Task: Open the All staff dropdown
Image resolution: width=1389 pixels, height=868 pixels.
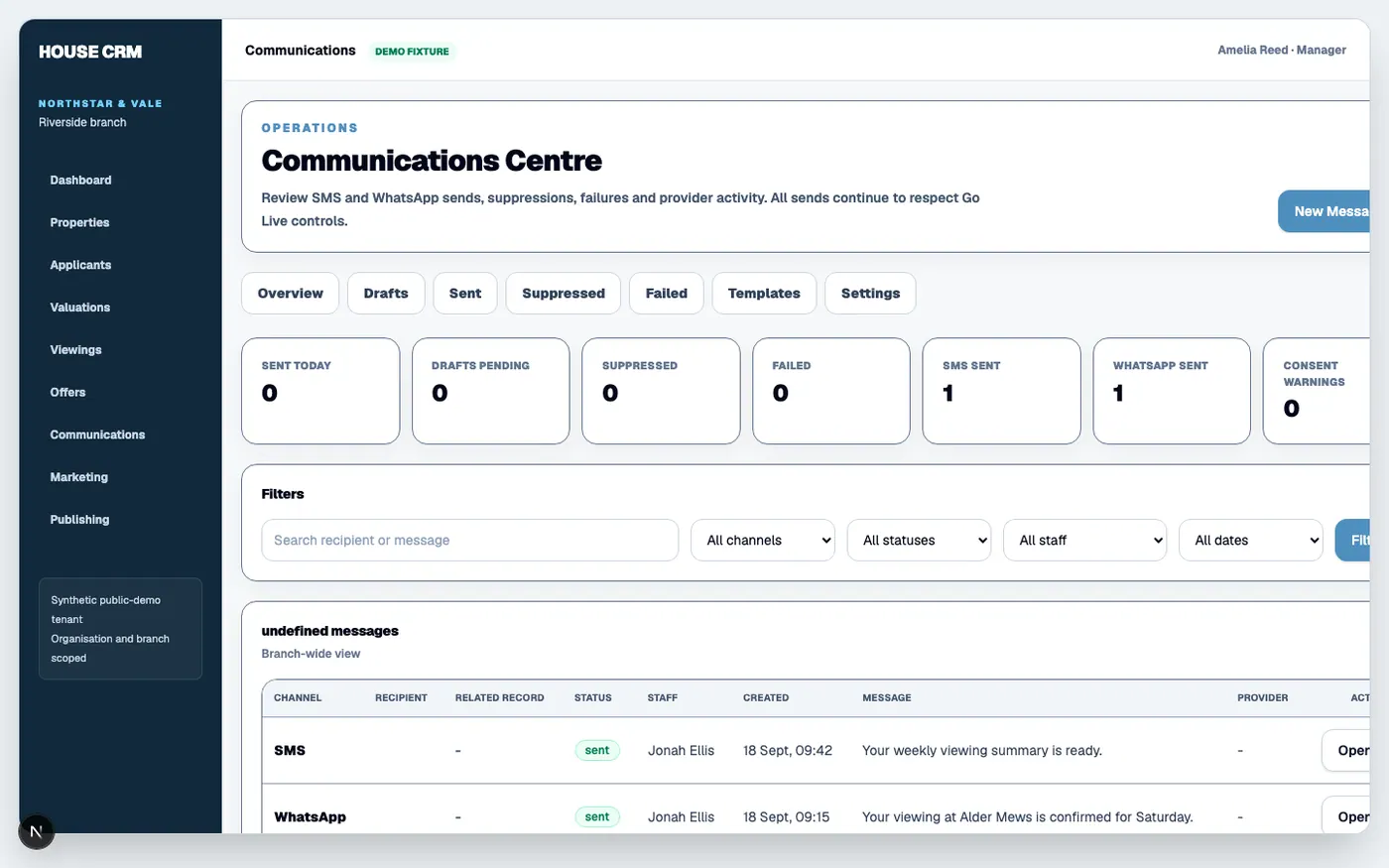Action: coord(1085,541)
